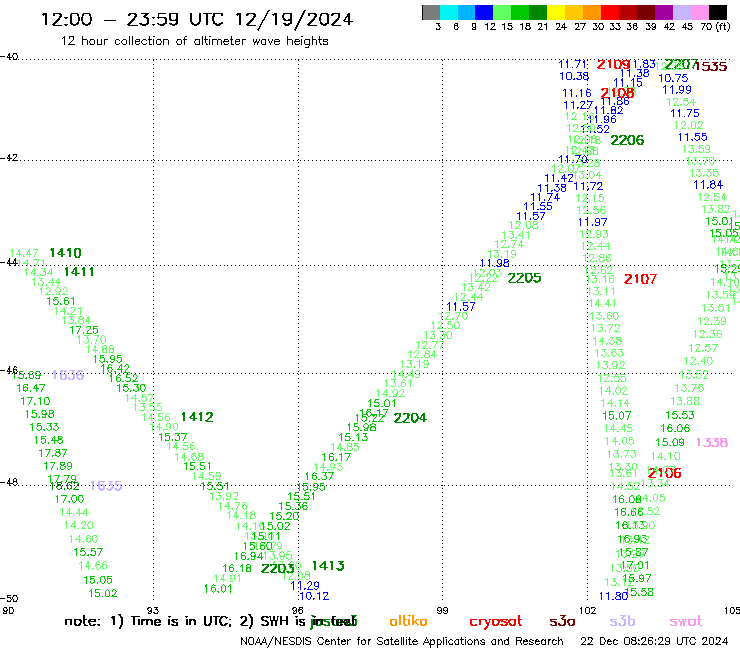Select the orange legend swatch above 30

(x=592, y=12)
